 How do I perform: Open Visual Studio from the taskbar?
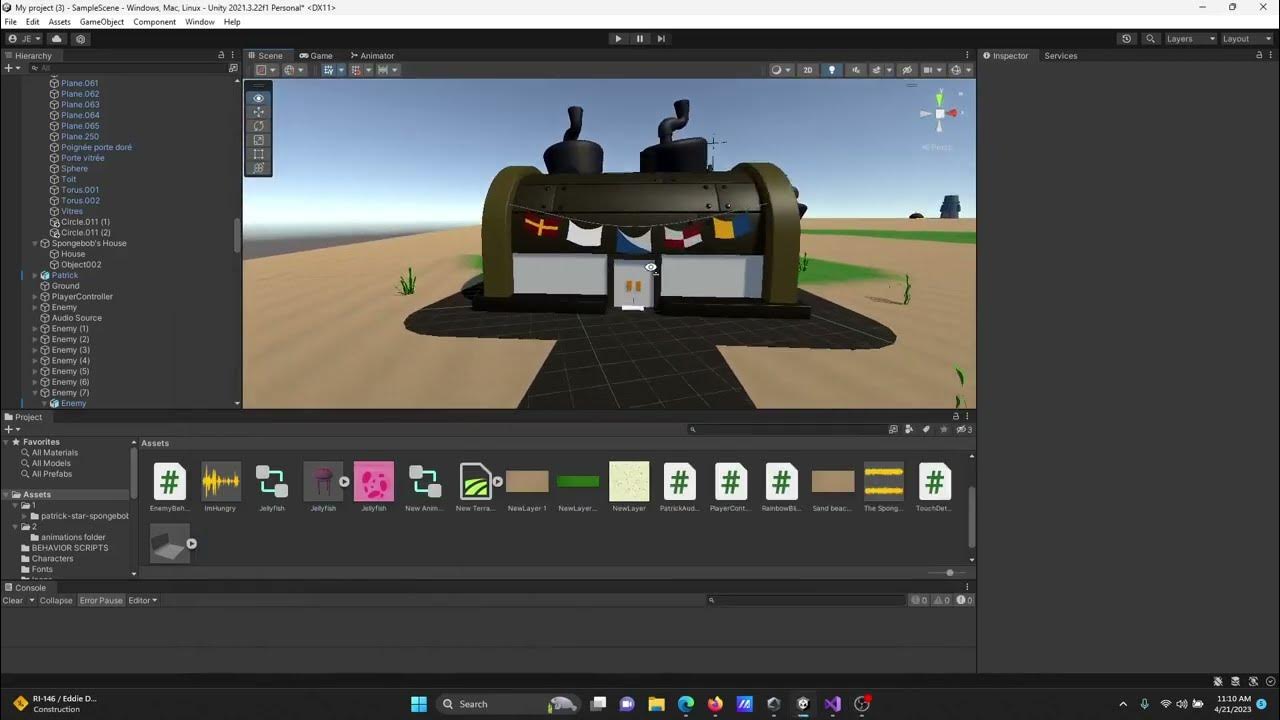coord(832,704)
